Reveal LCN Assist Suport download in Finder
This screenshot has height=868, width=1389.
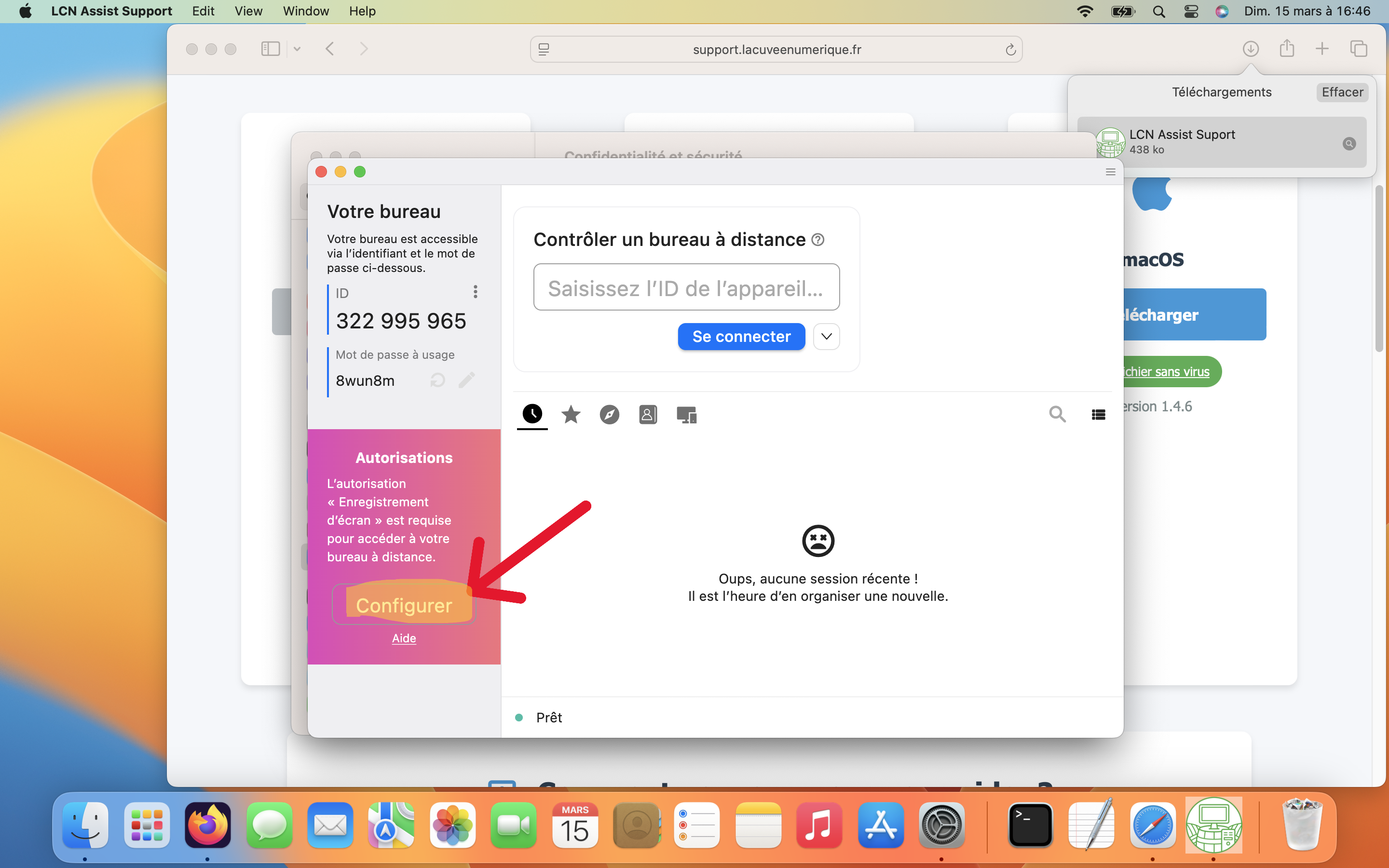point(1349,144)
